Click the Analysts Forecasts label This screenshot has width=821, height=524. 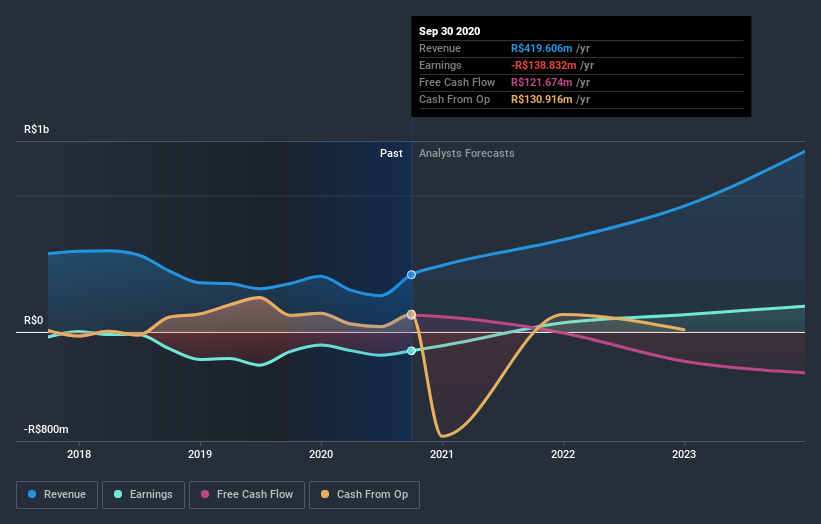(x=467, y=153)
